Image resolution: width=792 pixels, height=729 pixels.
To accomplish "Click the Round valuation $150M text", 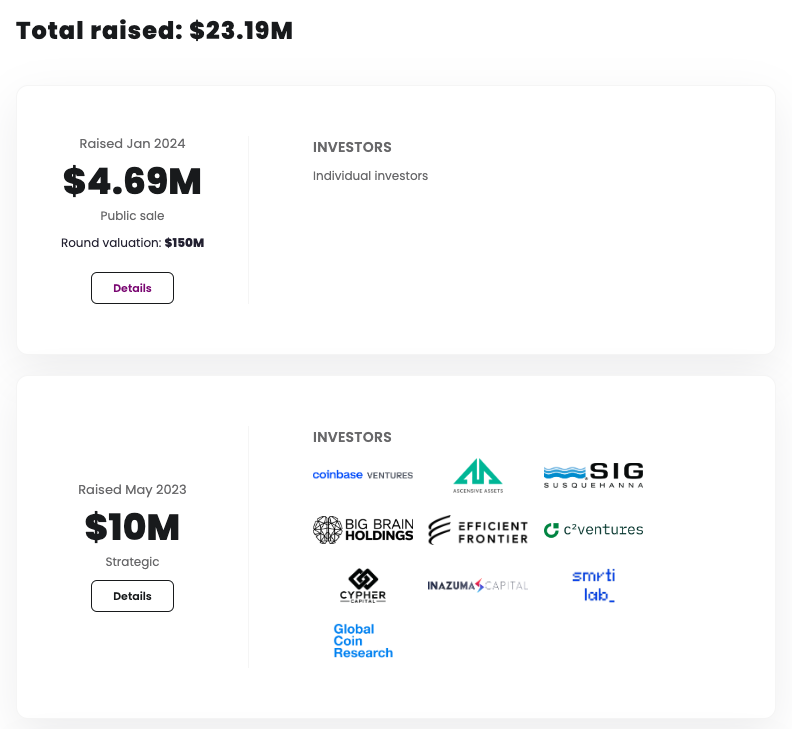I will [132, 243].
